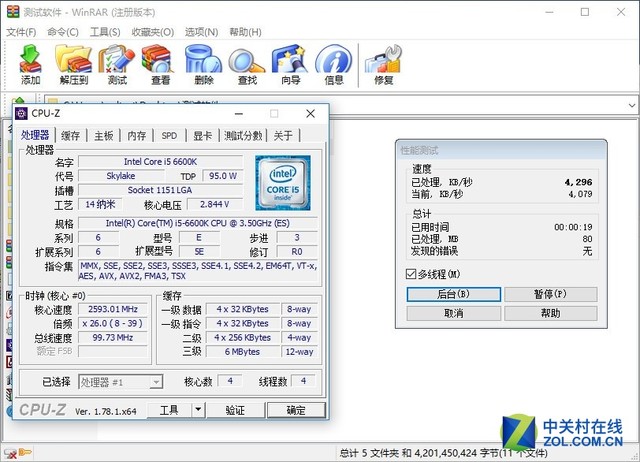Click the 修复 (Repair) toolbar icon

pos(384,64)
